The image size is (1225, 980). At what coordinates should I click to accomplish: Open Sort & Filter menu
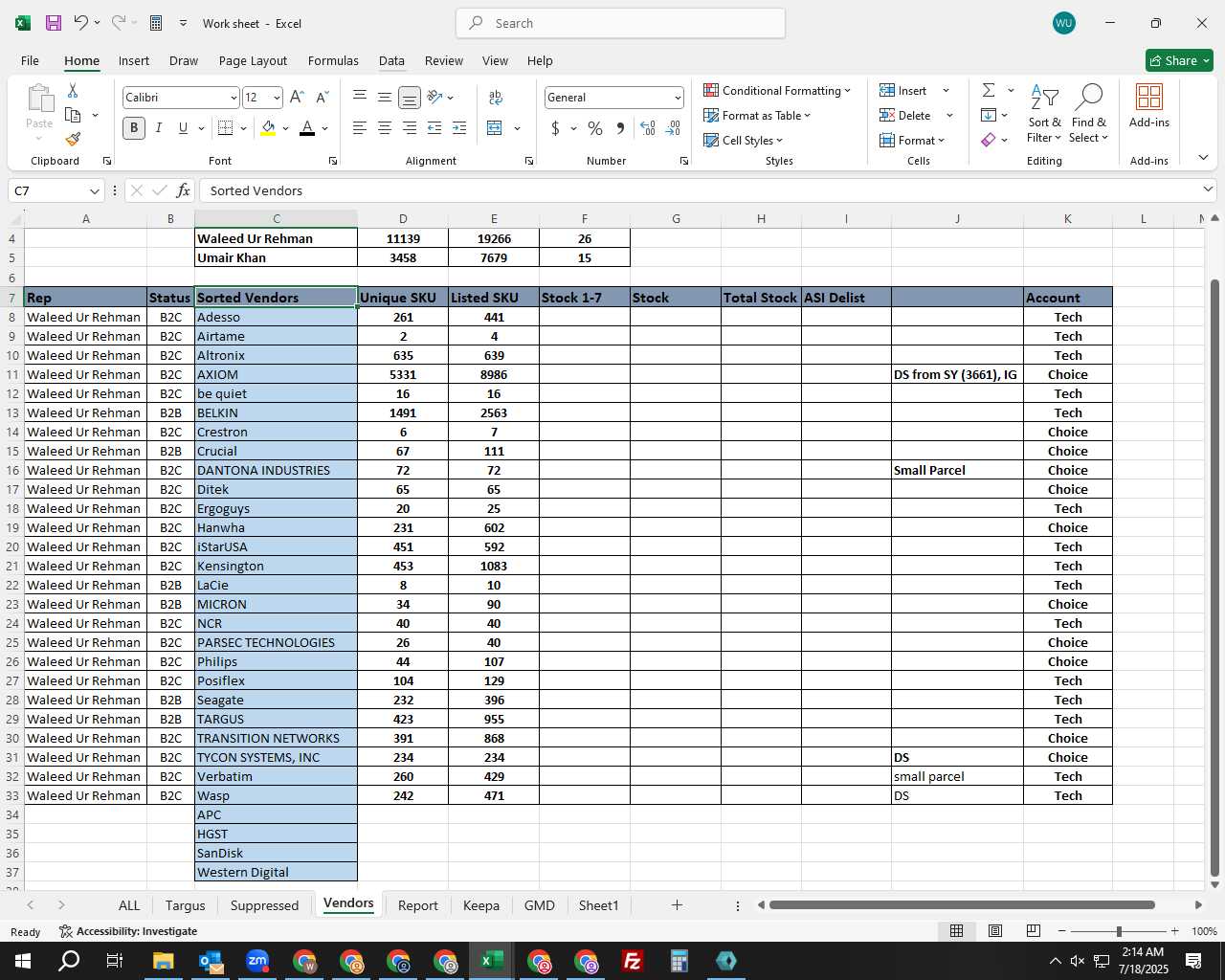click(x=1044, y=114)
